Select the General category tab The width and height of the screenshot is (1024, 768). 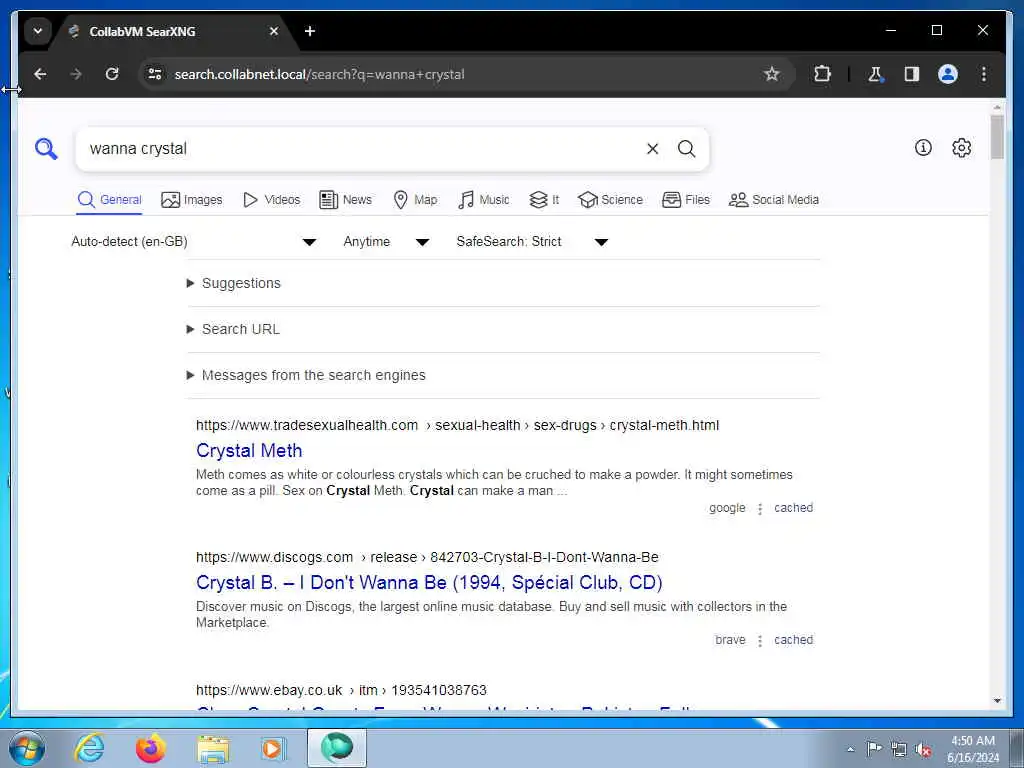click(x=110, y=200)
